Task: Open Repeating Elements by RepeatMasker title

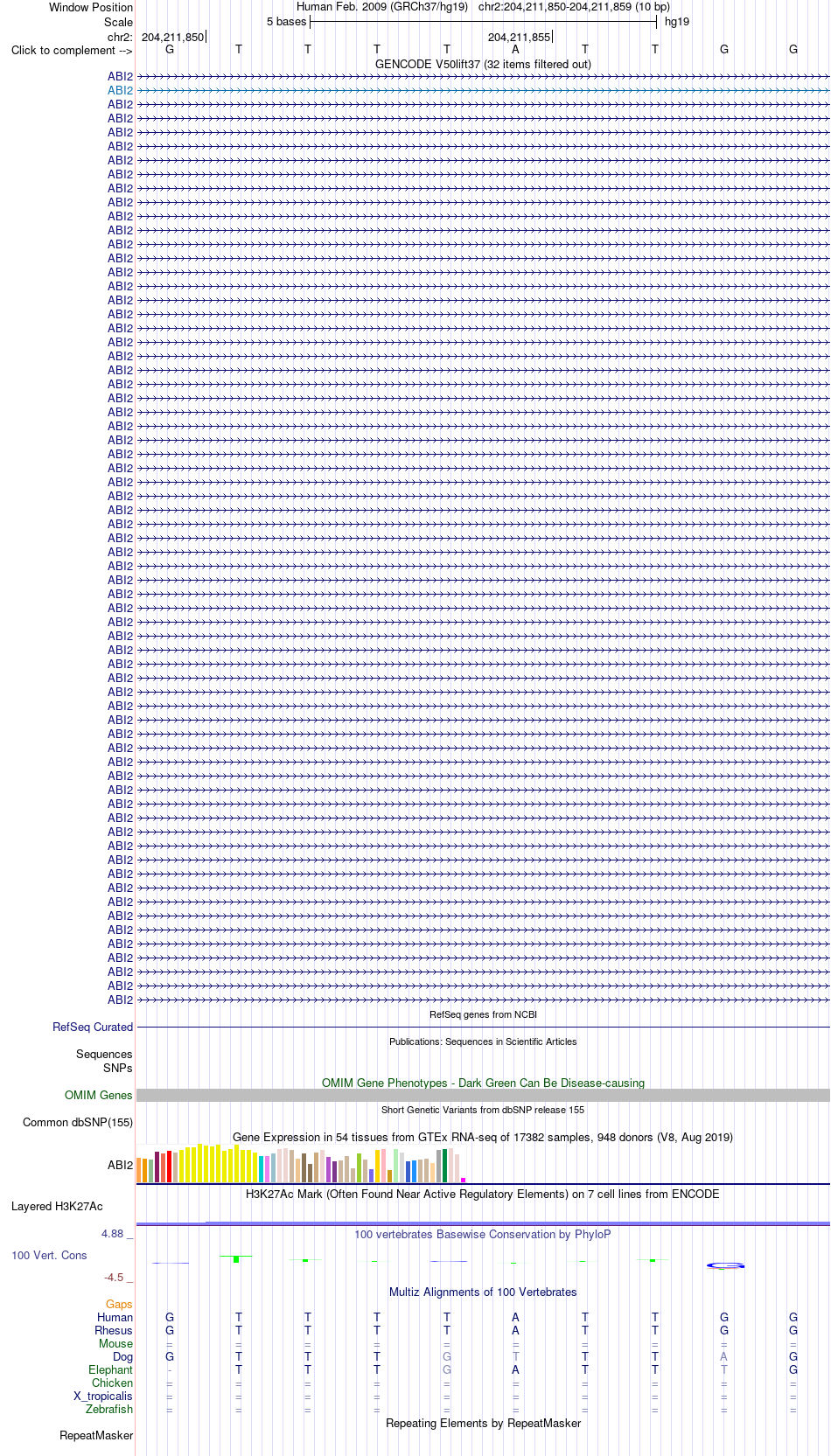Action: (483, 1423)
